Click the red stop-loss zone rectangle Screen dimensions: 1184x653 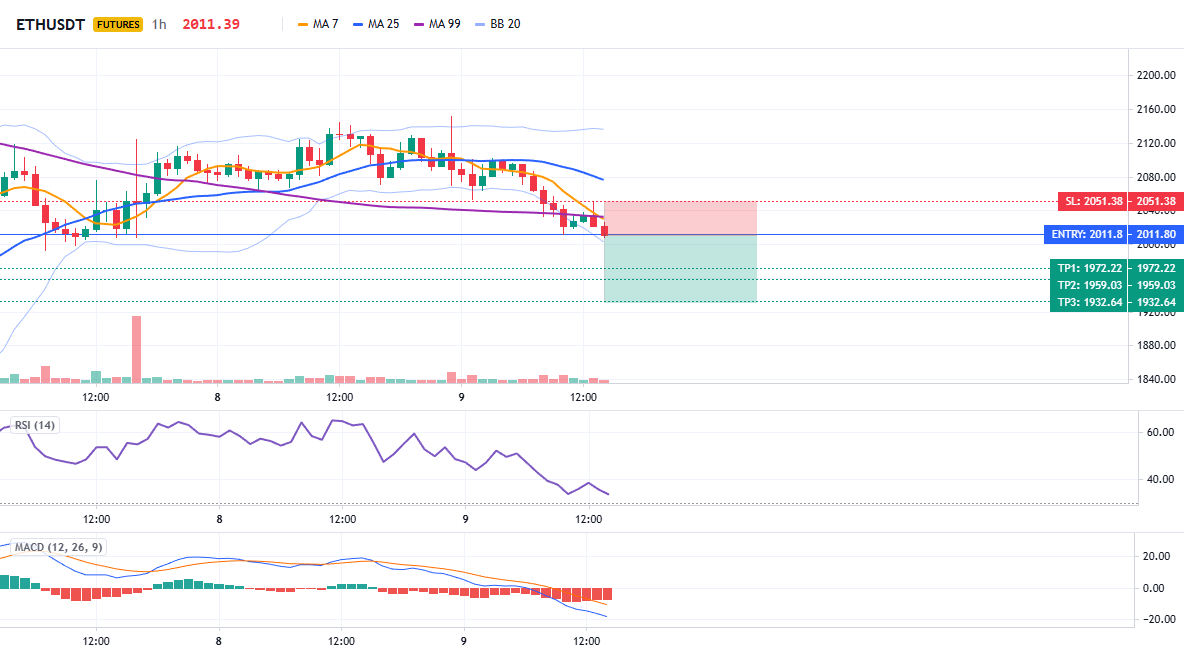tap(680, 218)
